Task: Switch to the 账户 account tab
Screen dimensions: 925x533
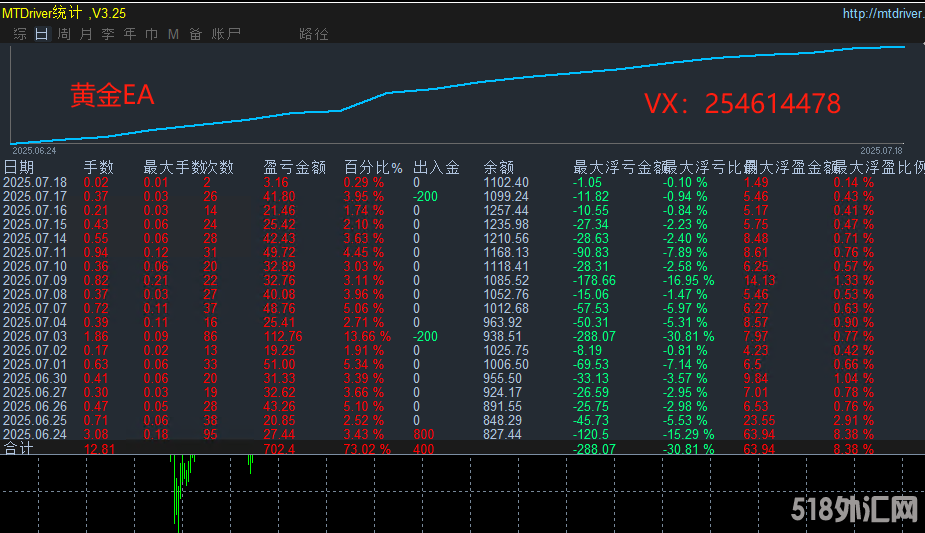Action: pyautogui.click(x=227, y=34)
